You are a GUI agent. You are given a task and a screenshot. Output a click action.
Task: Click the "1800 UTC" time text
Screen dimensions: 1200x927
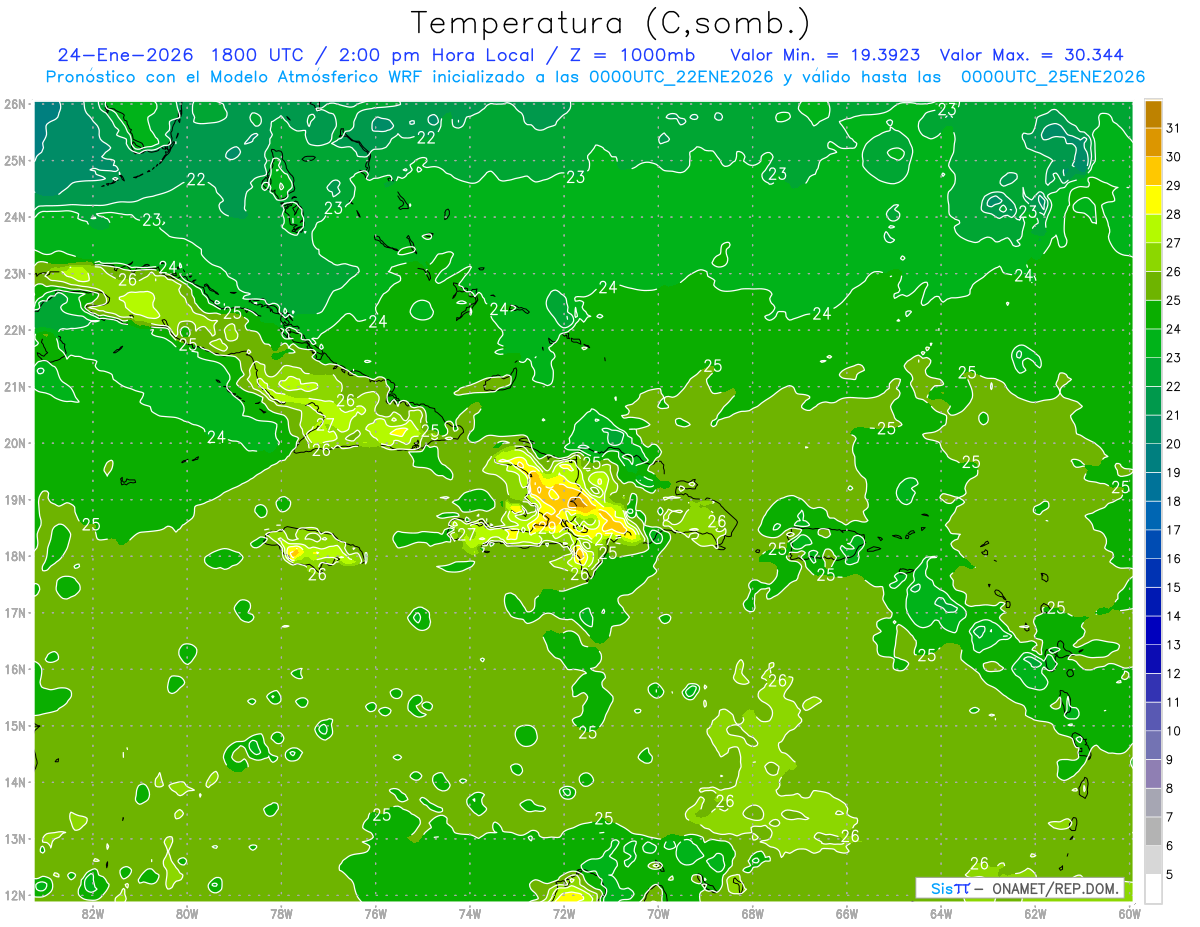261,55
